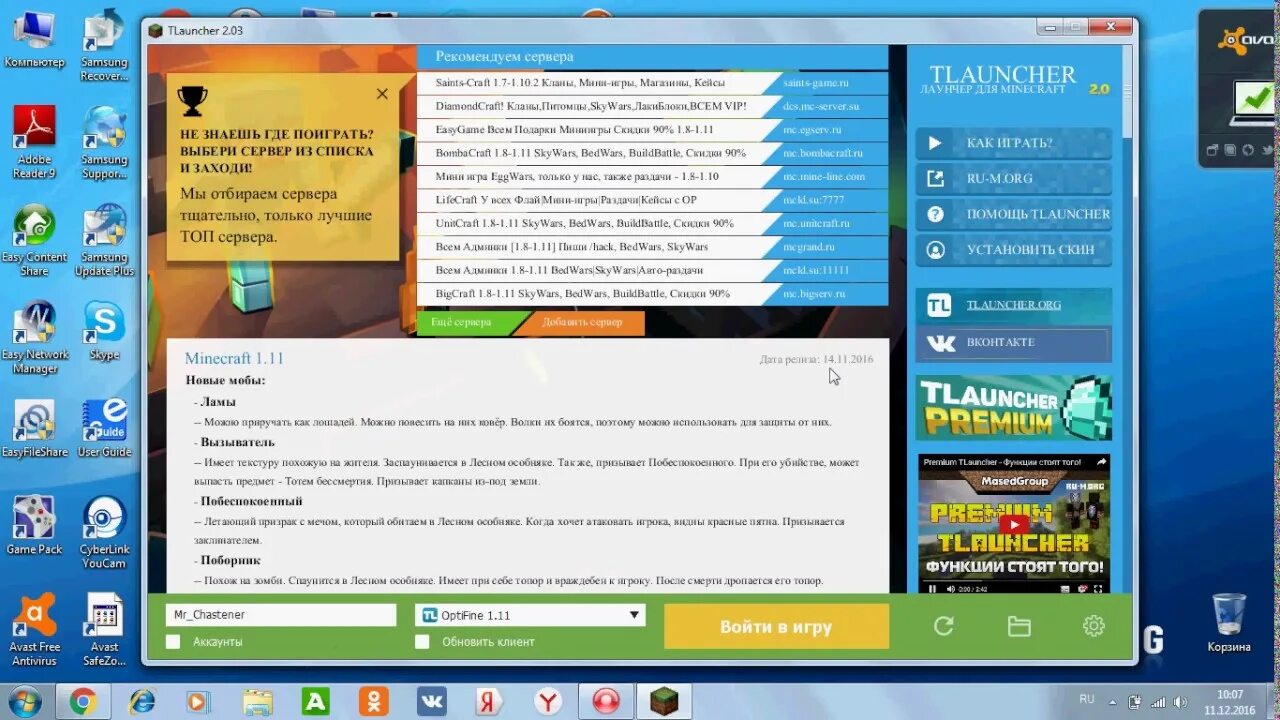Open the RU-M.ORG sidebar item
This screenshot has height=720, width=1280.
(x=1013, y=179)
